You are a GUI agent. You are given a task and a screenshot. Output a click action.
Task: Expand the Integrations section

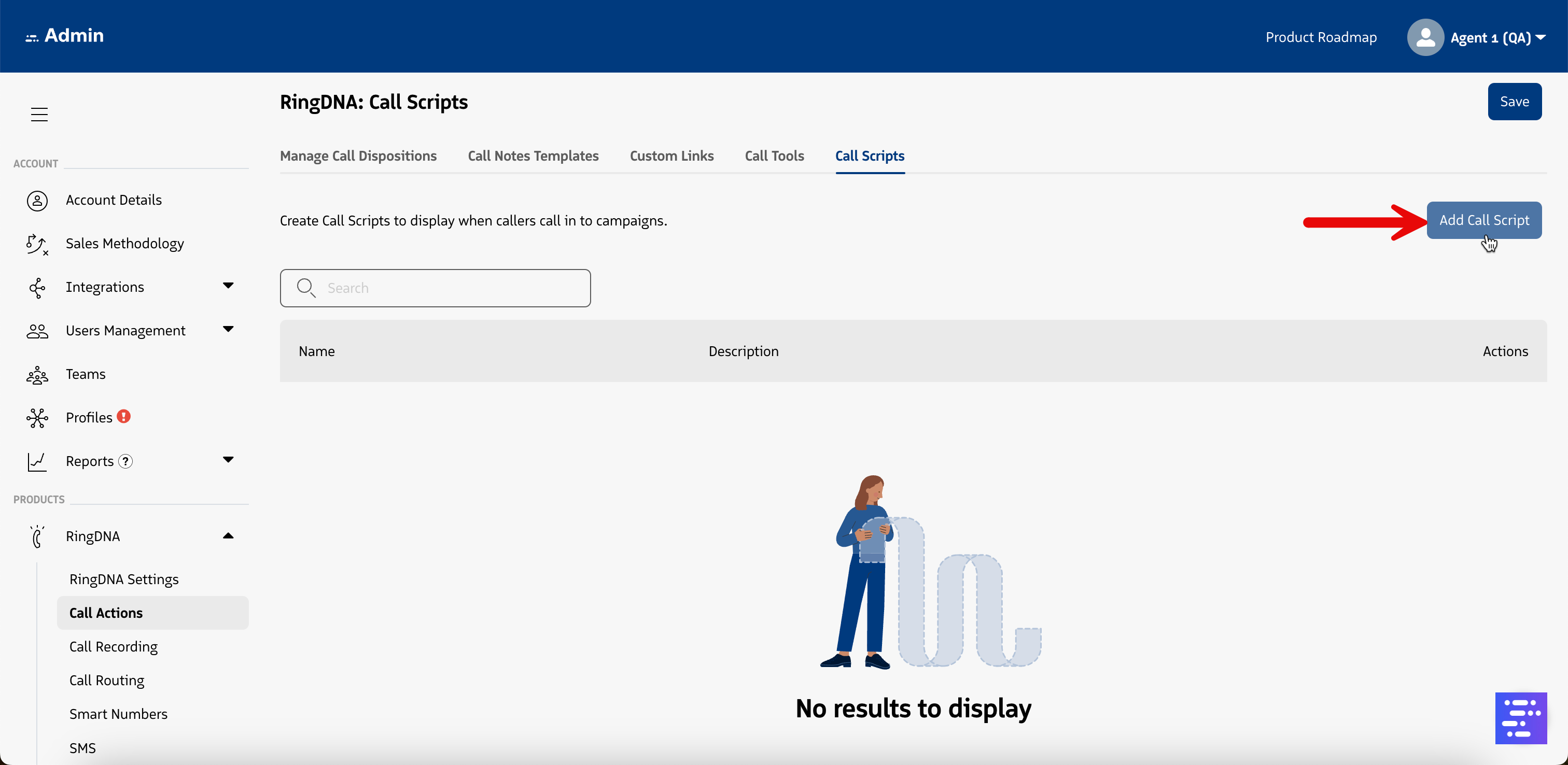228,286
